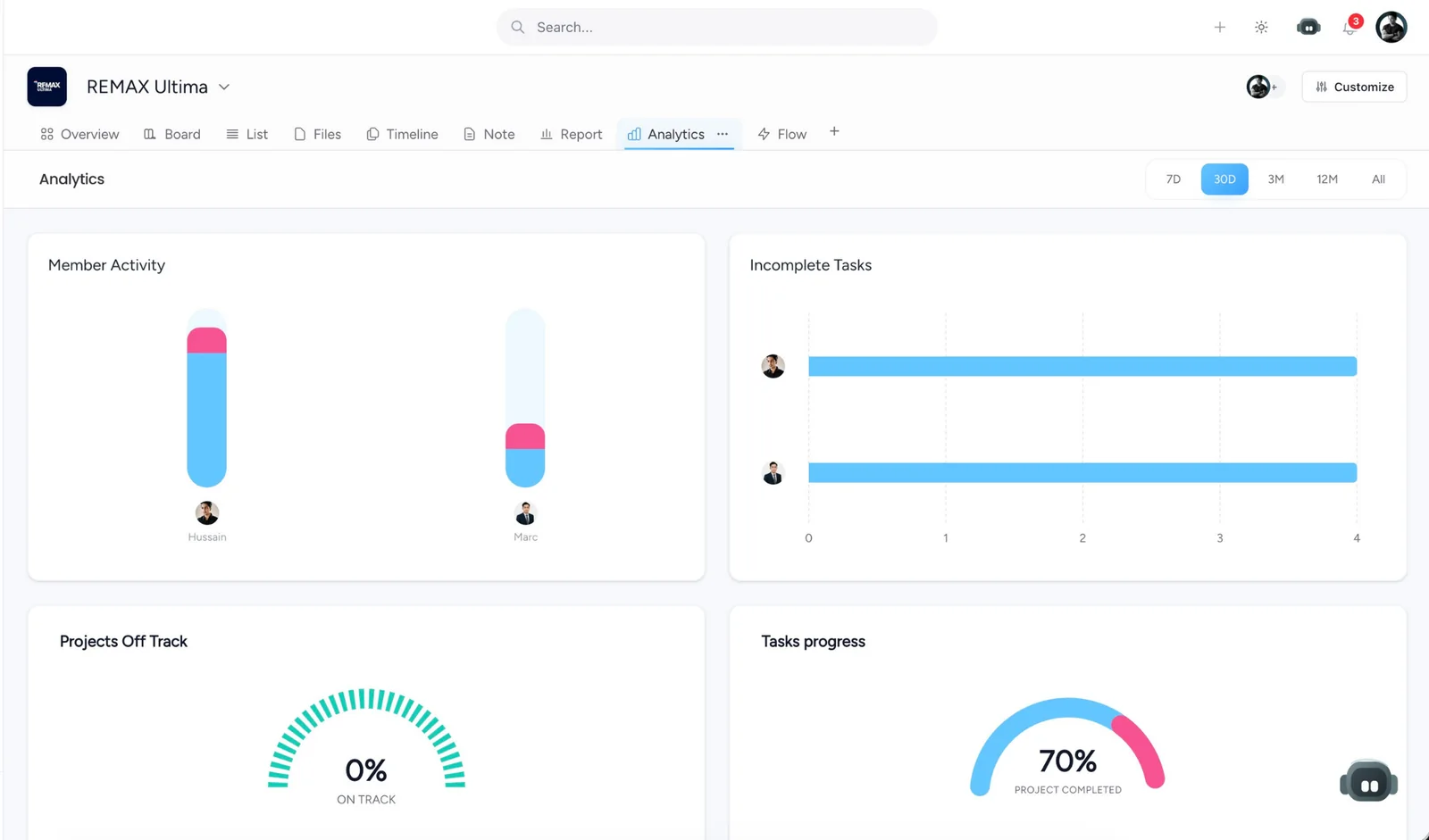1429x840 pixels.
Task: Click the Projects Off Track heading
Action: tap(123, 642)
